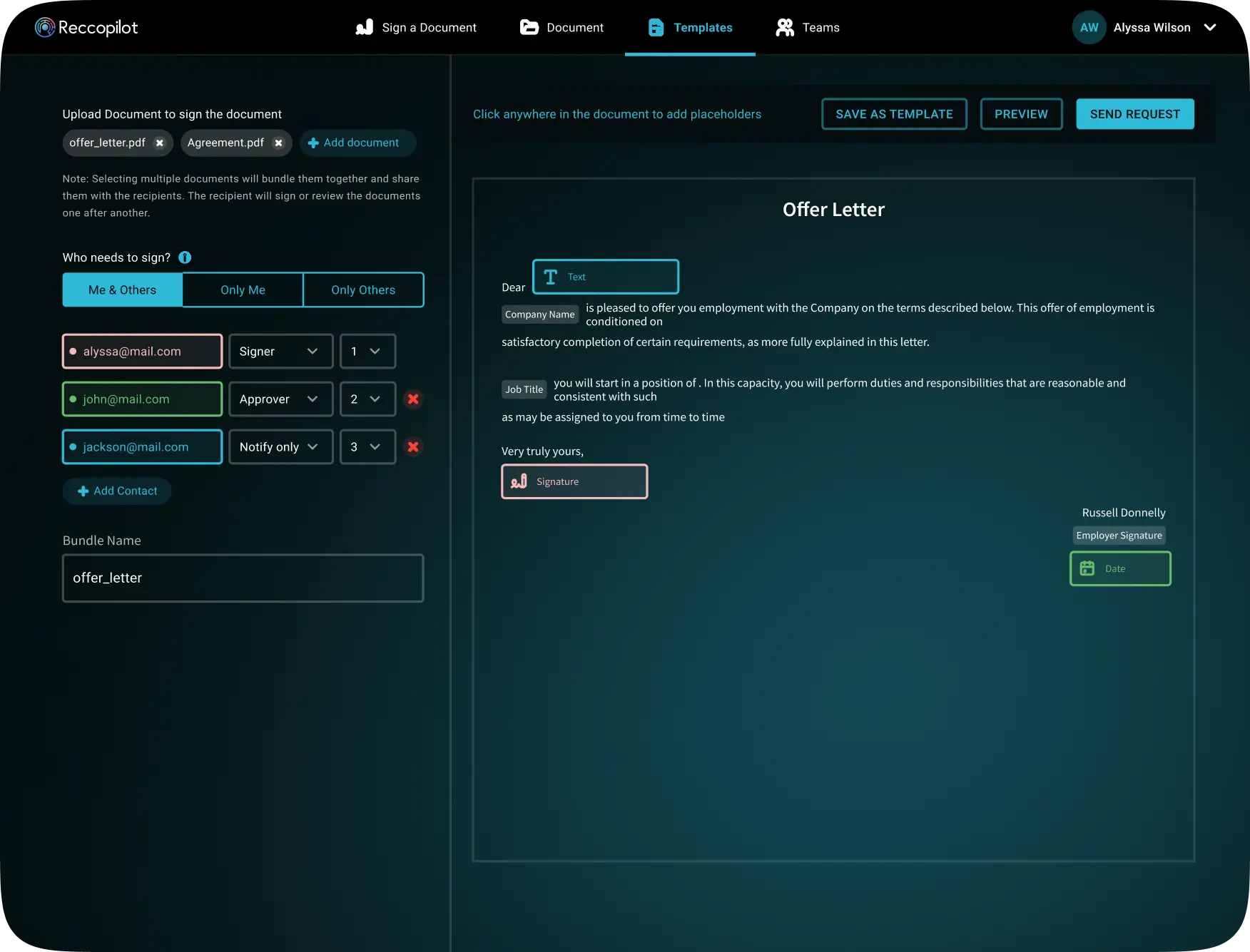
Task: Click the Signature placeholder field
Action: [574, 481]
